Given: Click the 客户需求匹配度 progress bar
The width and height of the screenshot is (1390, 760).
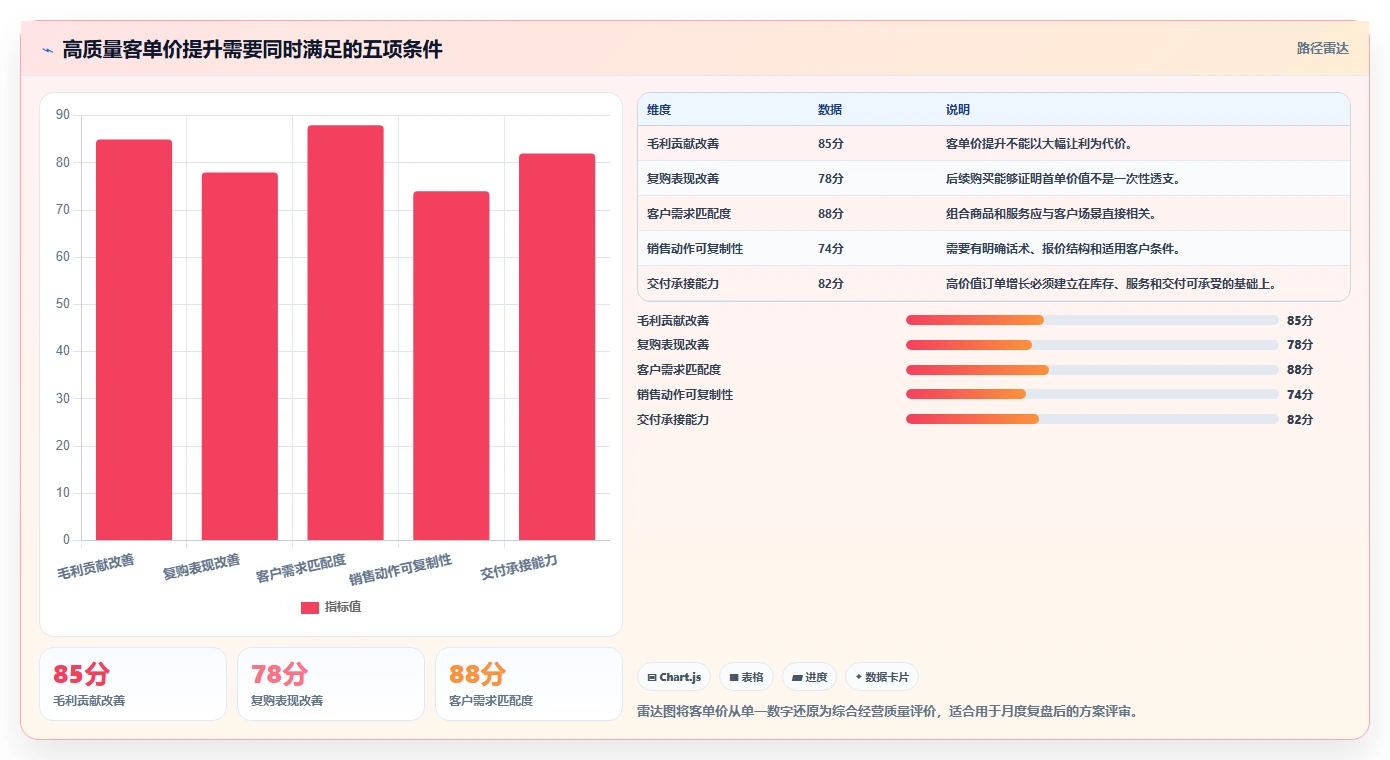Looking at the screenshot, I should point(1092,370).
